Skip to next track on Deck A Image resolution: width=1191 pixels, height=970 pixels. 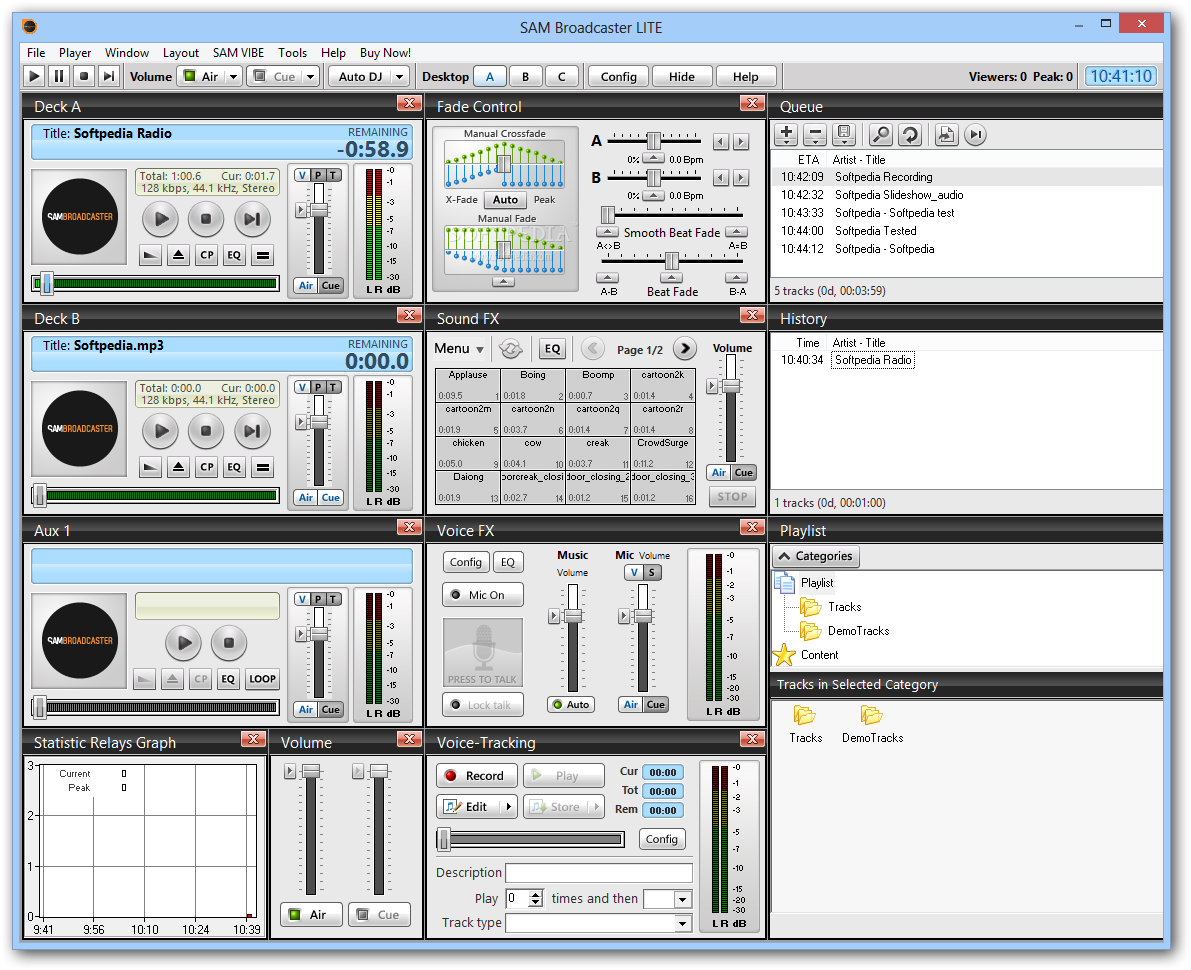(x=252, y=220)
